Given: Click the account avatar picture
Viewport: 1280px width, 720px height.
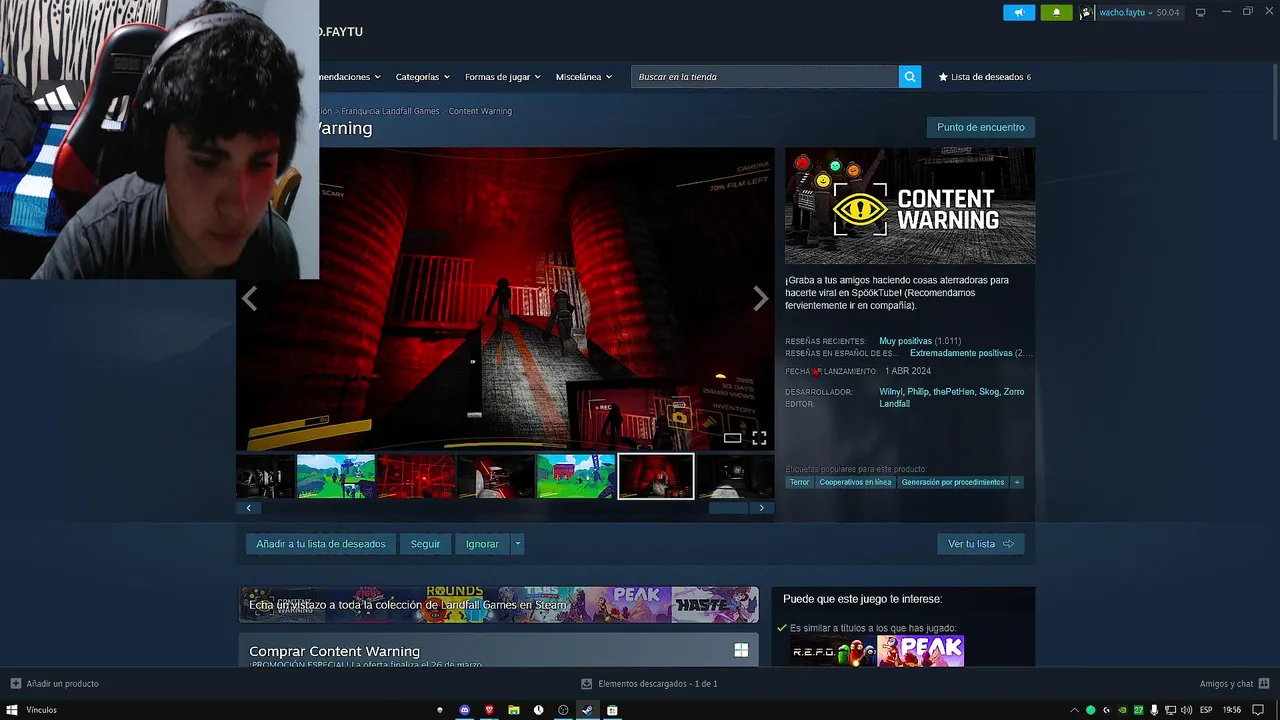Looking at the screenshot, I should pos(1086,12).
